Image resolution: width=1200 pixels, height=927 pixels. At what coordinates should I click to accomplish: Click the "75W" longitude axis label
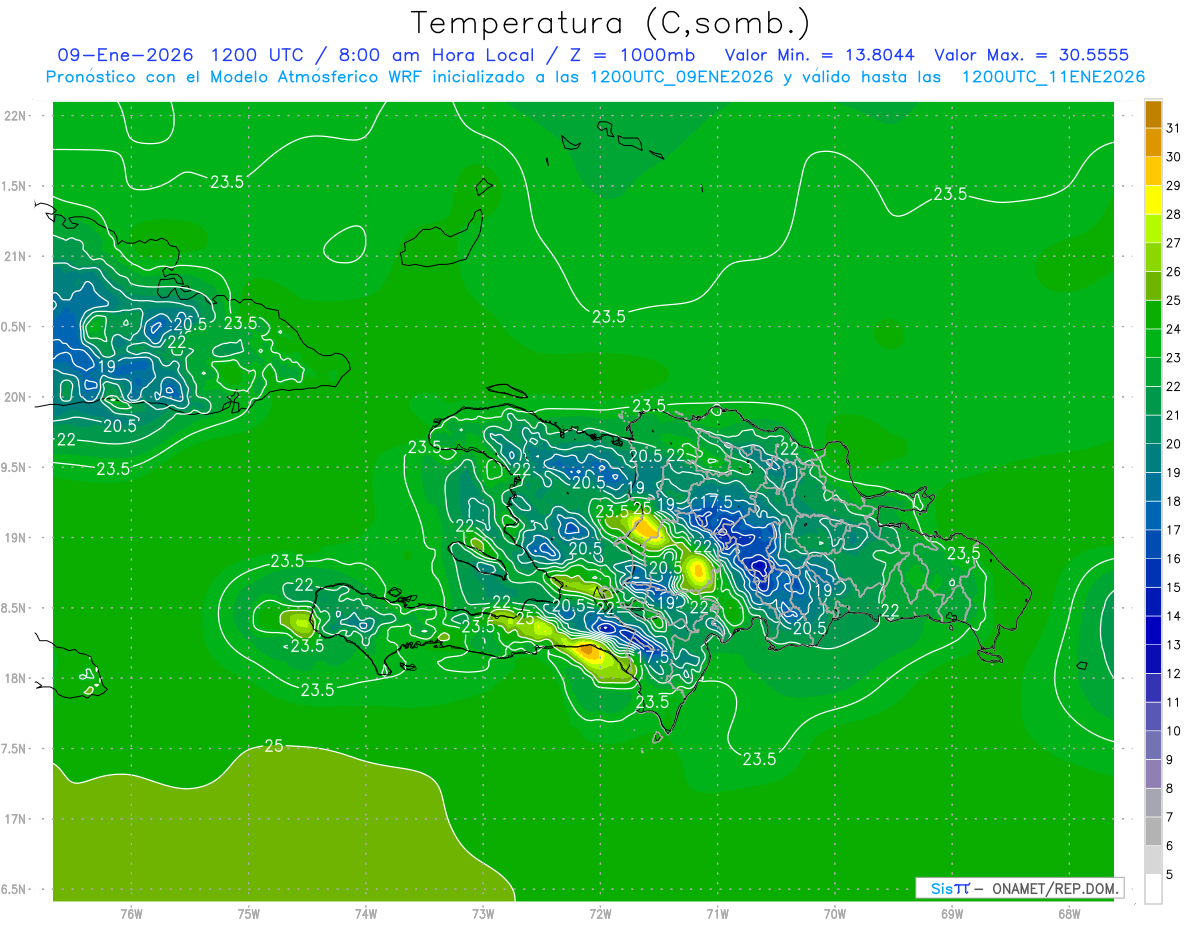(x=249, y=914)
